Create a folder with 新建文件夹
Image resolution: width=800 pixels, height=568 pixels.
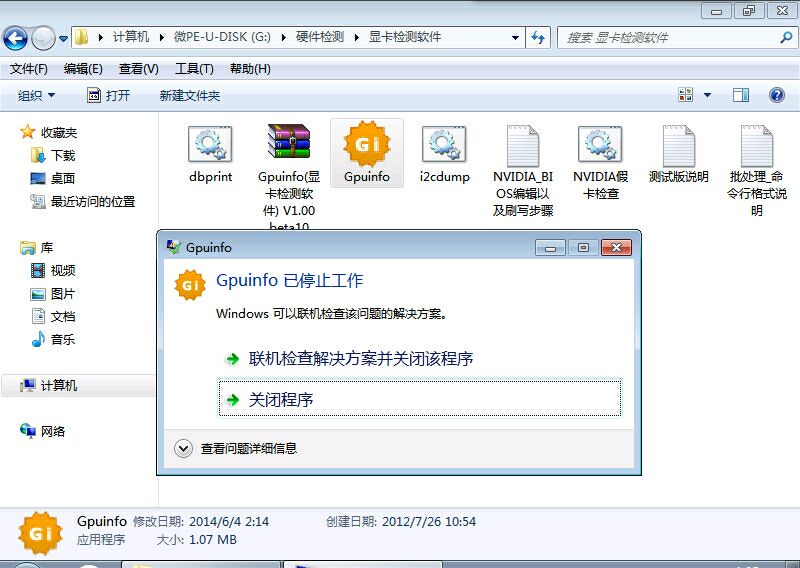tap(190, 95)
